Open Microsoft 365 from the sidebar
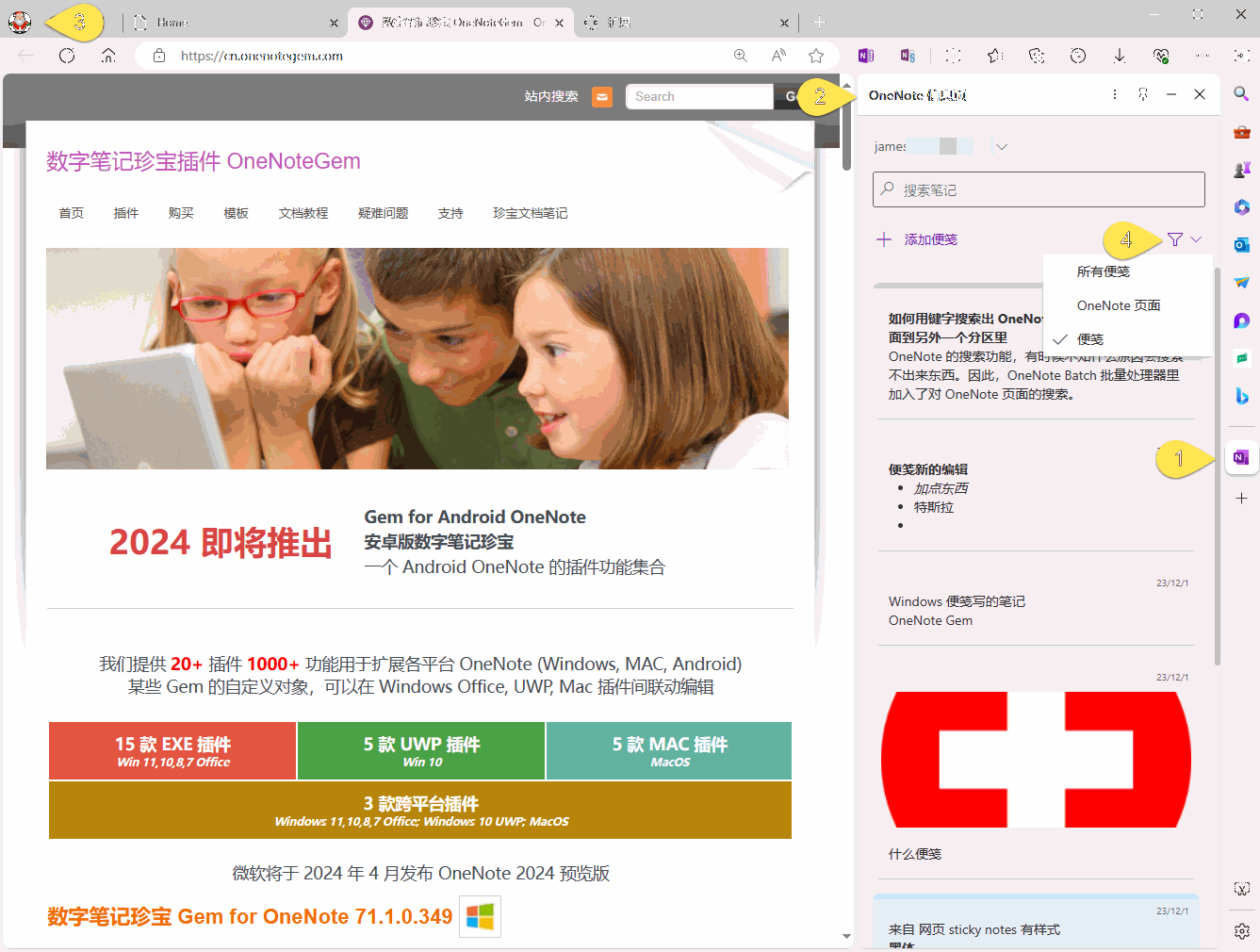 pos(1241,207)
